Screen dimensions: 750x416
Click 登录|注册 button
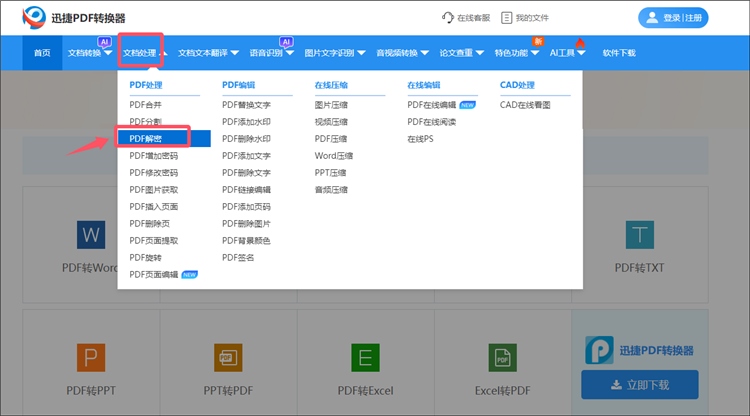673,18
